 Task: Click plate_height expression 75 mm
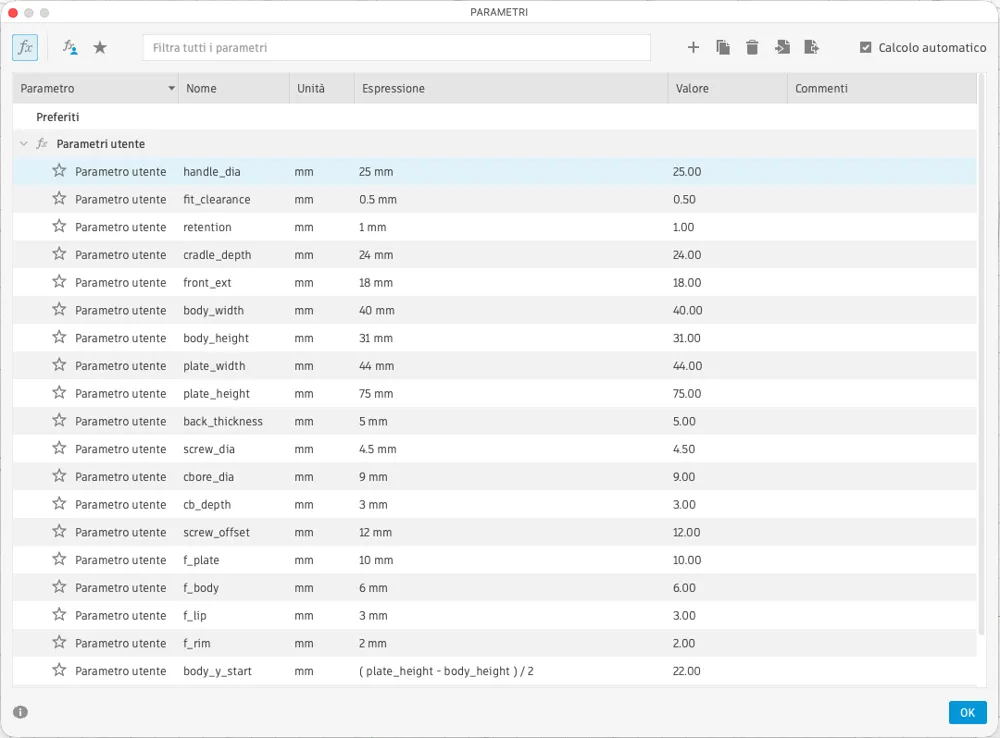coord(376,394)
